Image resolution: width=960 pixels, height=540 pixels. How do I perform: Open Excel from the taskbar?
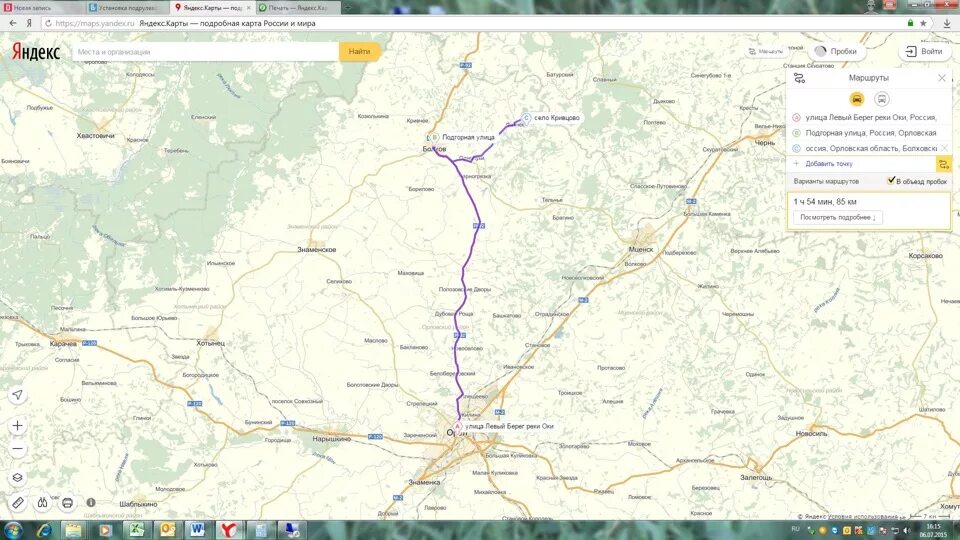click(x=135, y=530)
